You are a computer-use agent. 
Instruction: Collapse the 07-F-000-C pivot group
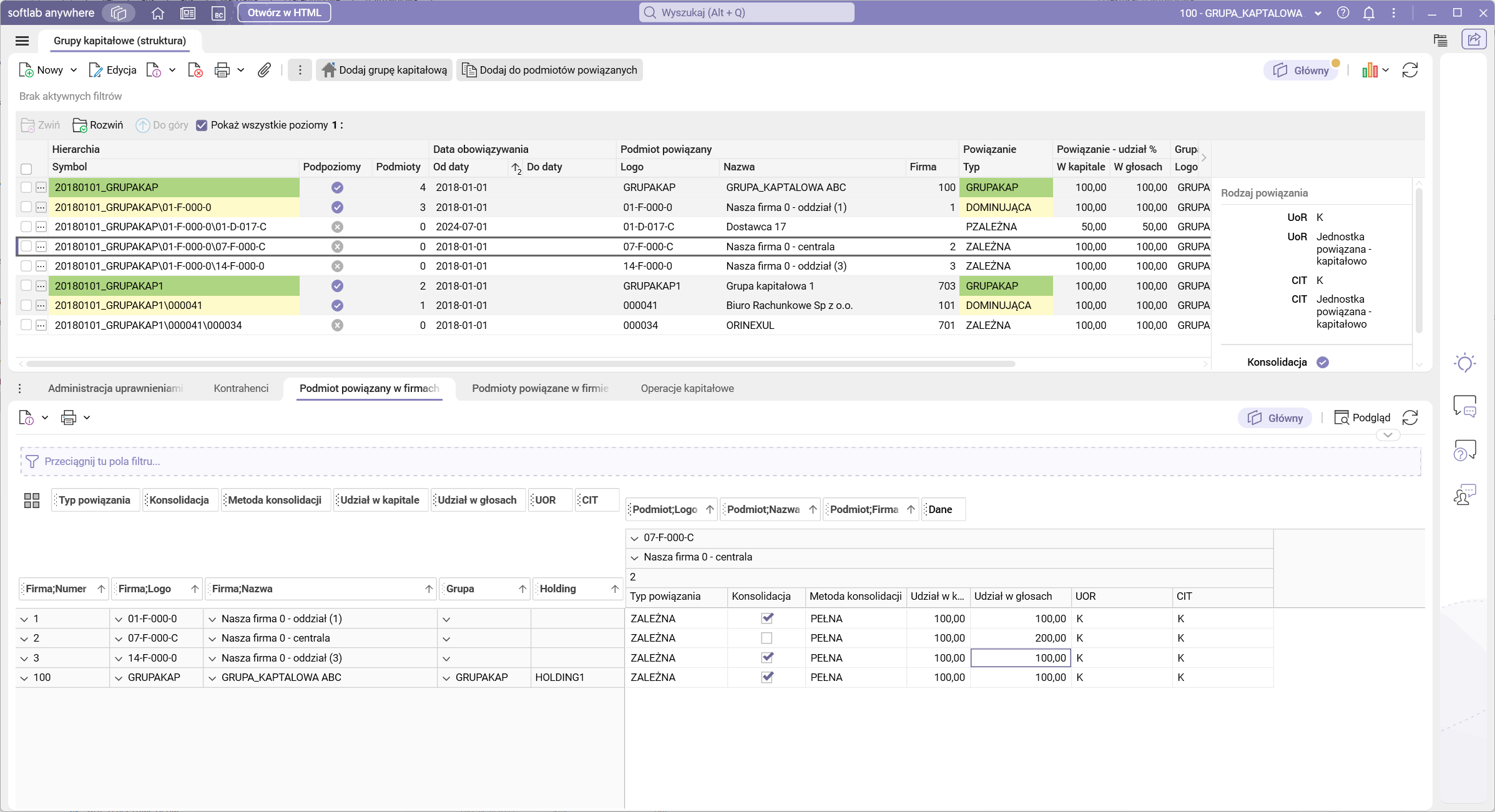click(634, 538)
